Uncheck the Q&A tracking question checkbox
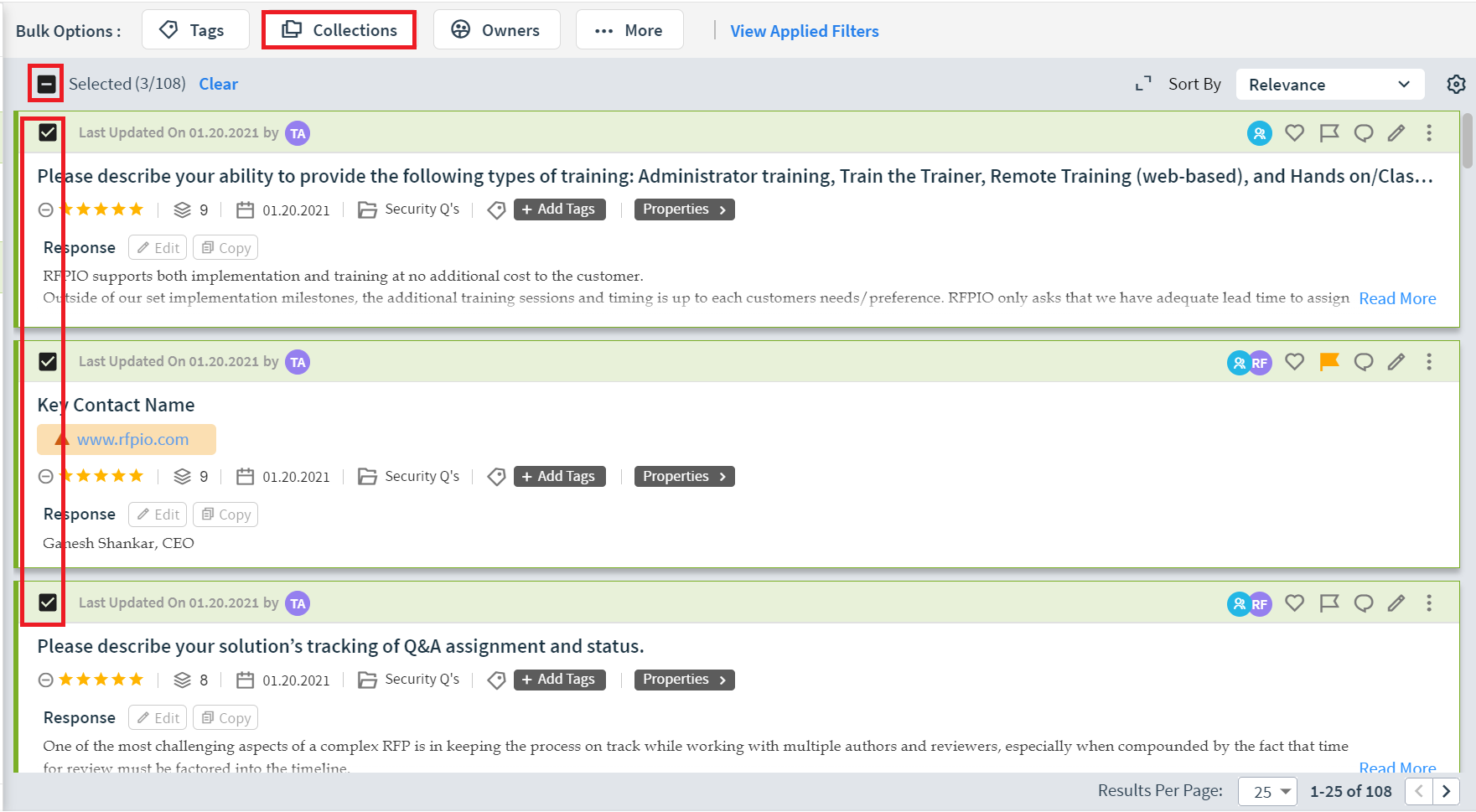The image size is (1476, 812). (x=48, y=603)
